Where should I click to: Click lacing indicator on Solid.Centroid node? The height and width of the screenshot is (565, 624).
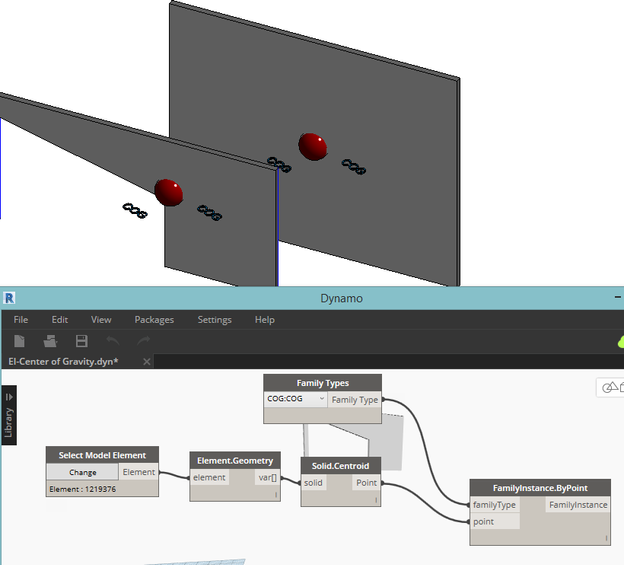[x=376, y=500]
